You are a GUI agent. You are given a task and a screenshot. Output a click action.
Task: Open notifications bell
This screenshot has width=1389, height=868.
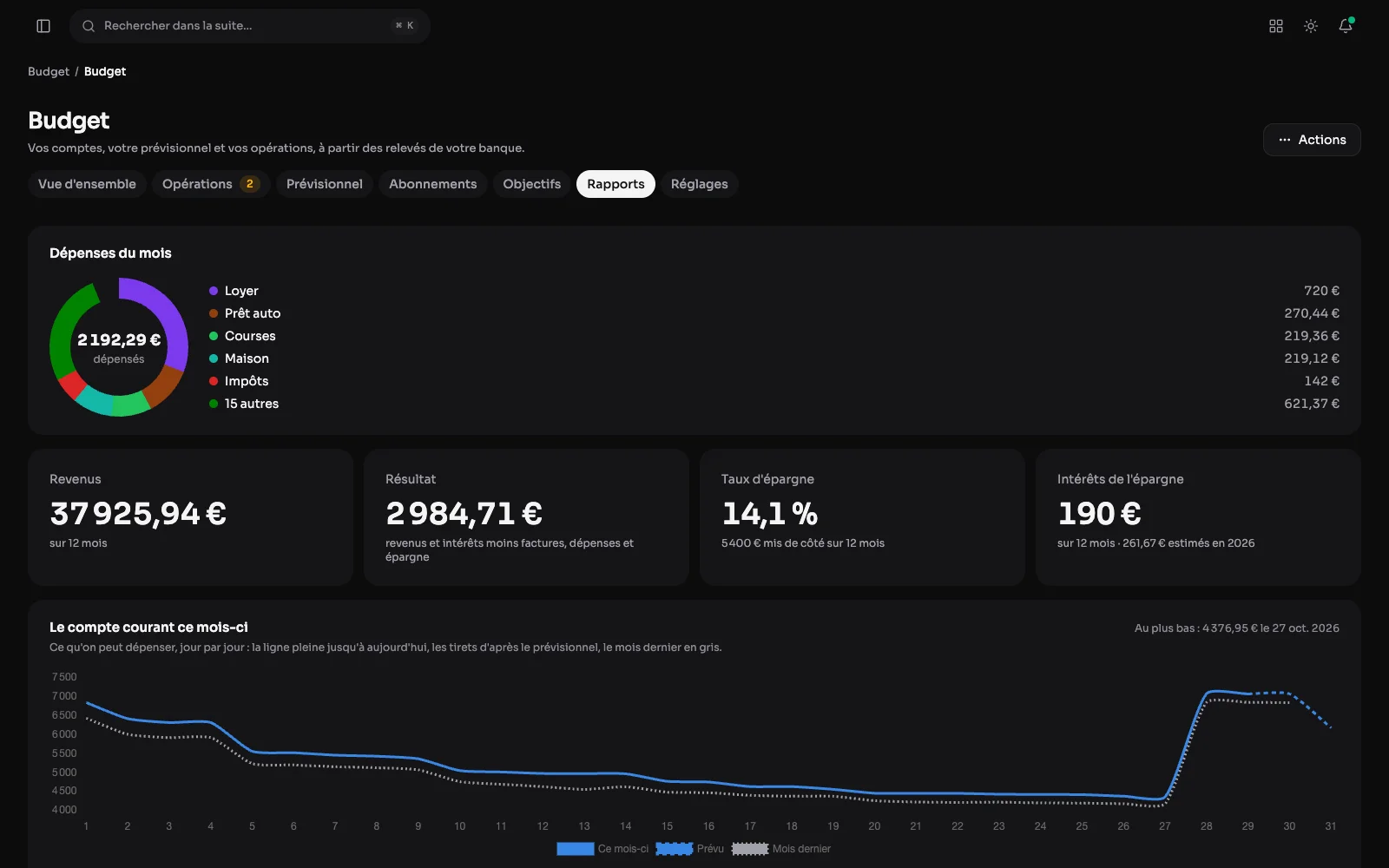[1346, 26]
